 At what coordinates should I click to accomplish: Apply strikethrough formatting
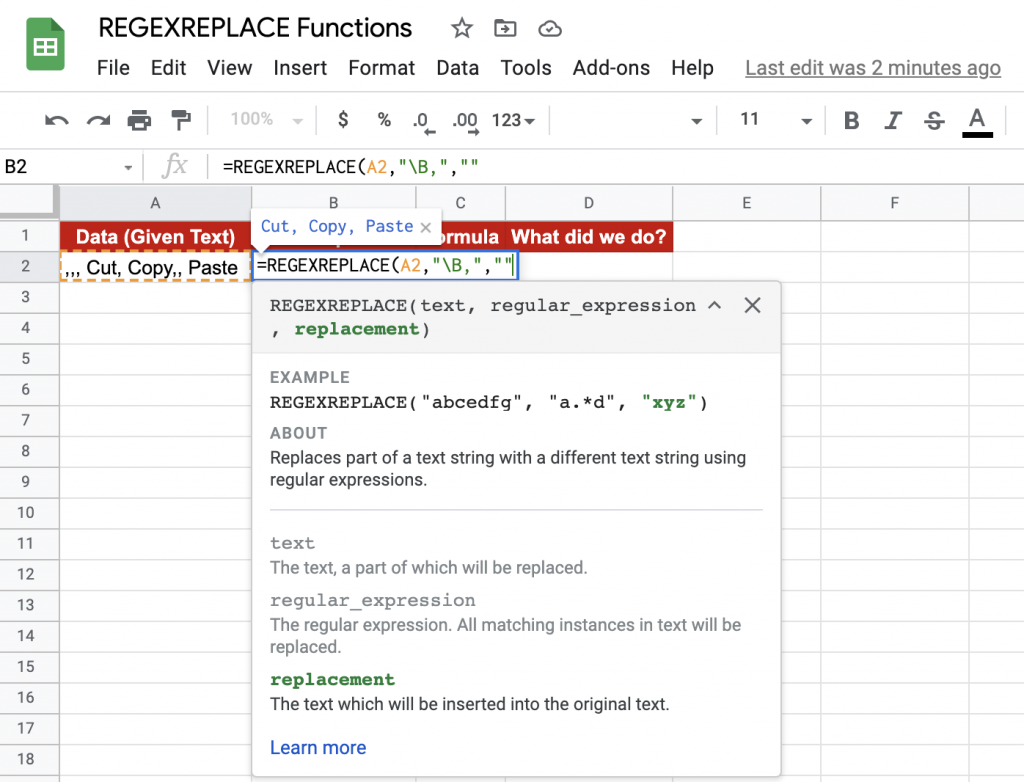pyautogui.click(x=933, y=119)
